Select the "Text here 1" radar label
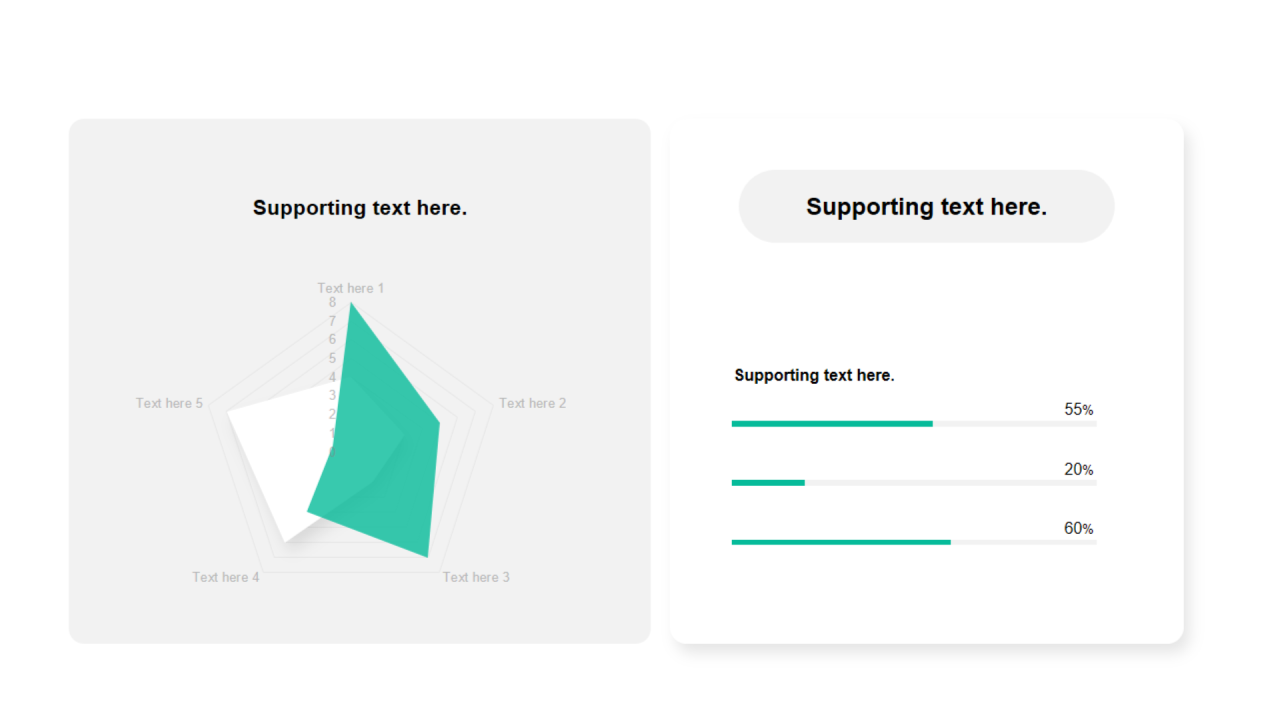Viewport: 1280px width, 720px height. [350, 289]
